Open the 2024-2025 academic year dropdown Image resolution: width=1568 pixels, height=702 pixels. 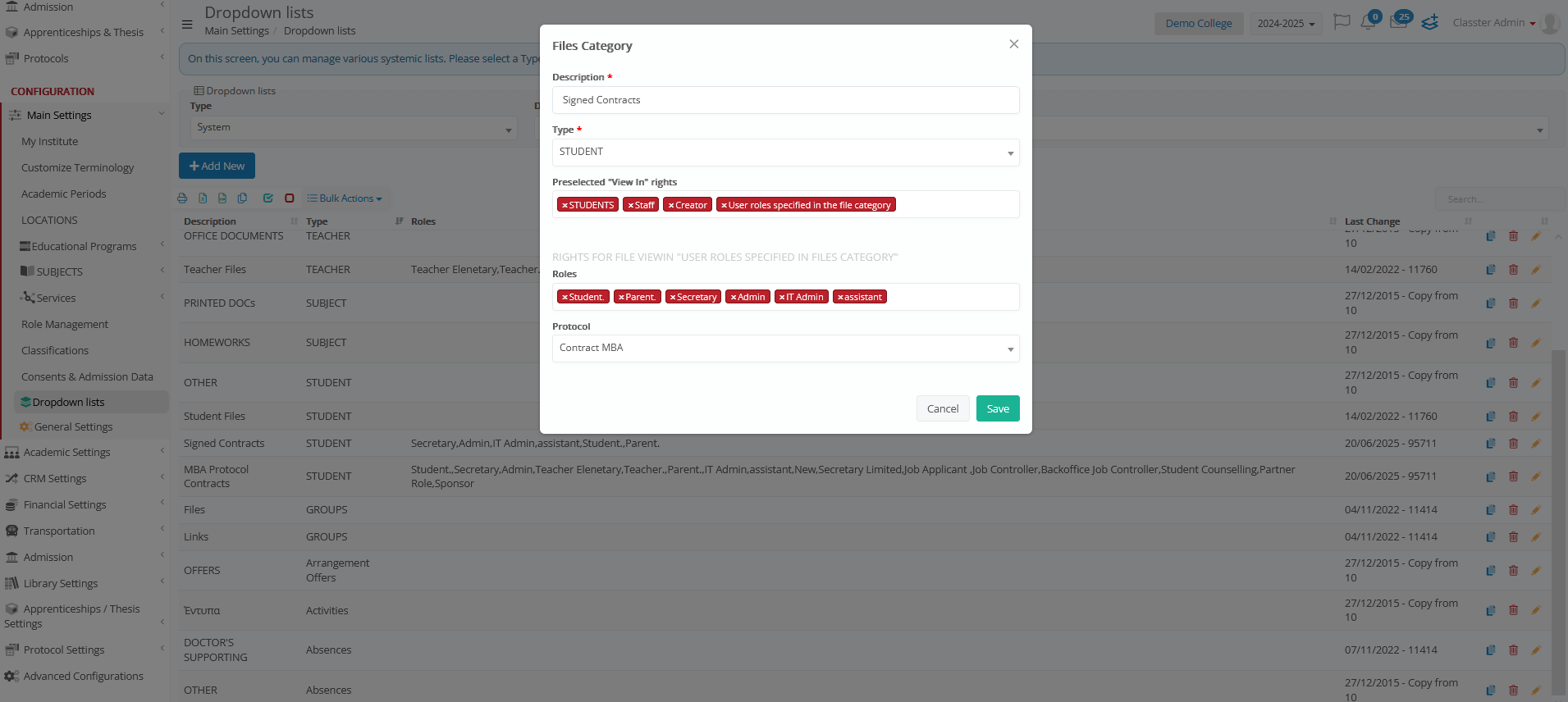coord(1286,24)
